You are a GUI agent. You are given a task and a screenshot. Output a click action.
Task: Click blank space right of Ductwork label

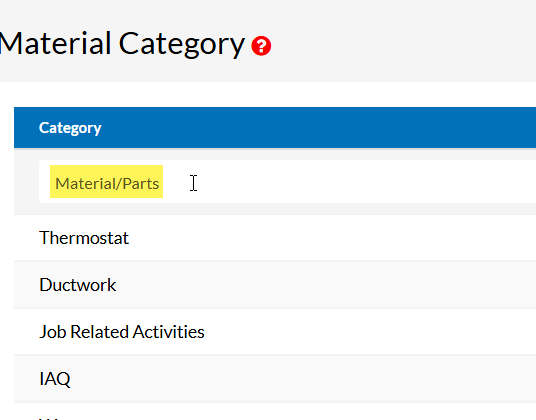pos(325,285)
